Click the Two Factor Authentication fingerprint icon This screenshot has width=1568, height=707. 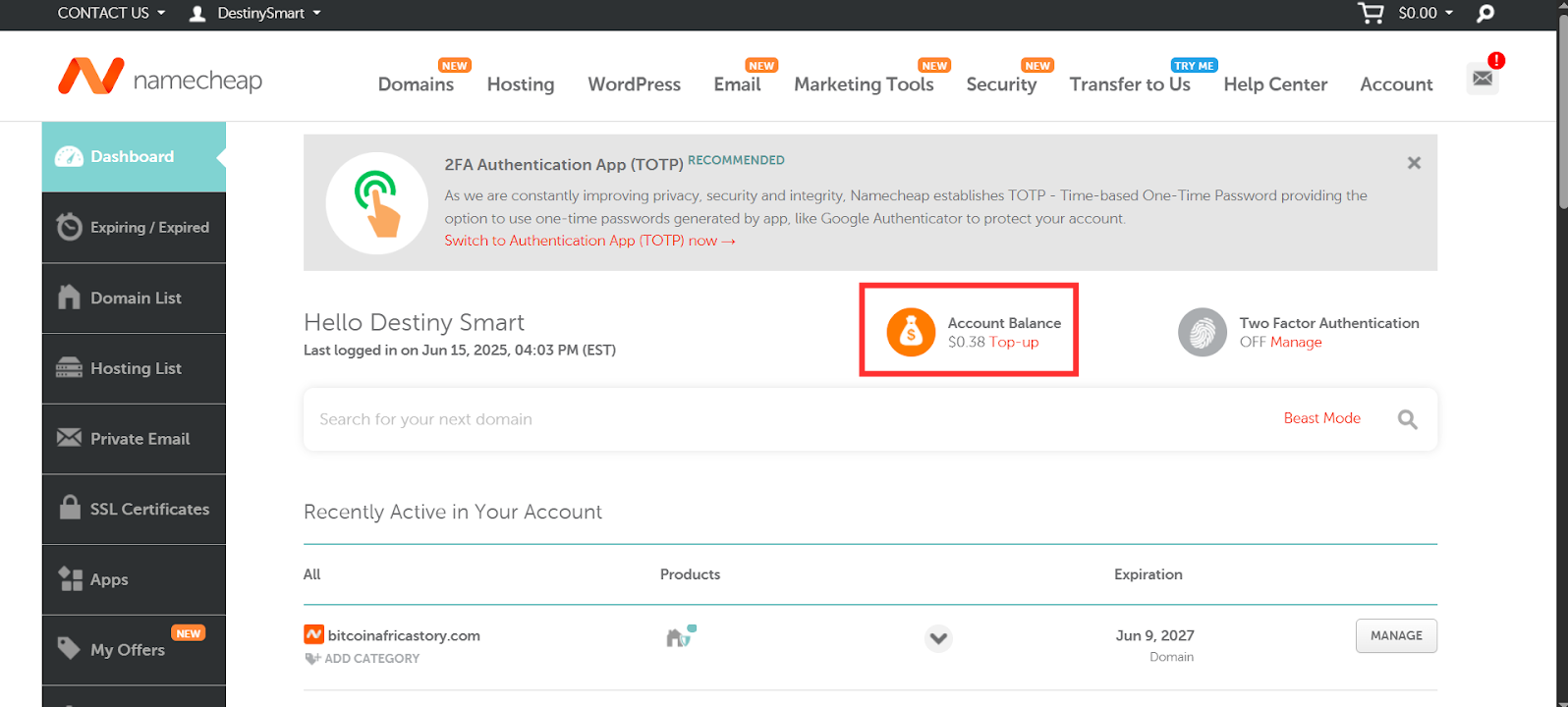[1203, 332]
